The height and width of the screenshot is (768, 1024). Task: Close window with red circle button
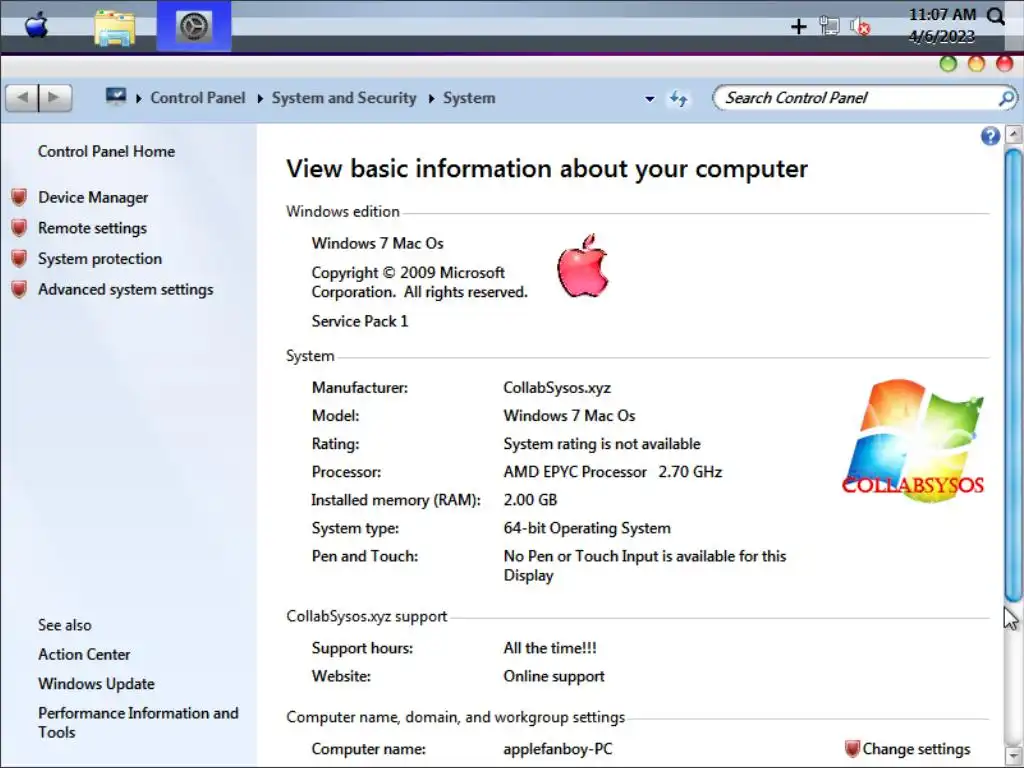[x=1004, y=64]
